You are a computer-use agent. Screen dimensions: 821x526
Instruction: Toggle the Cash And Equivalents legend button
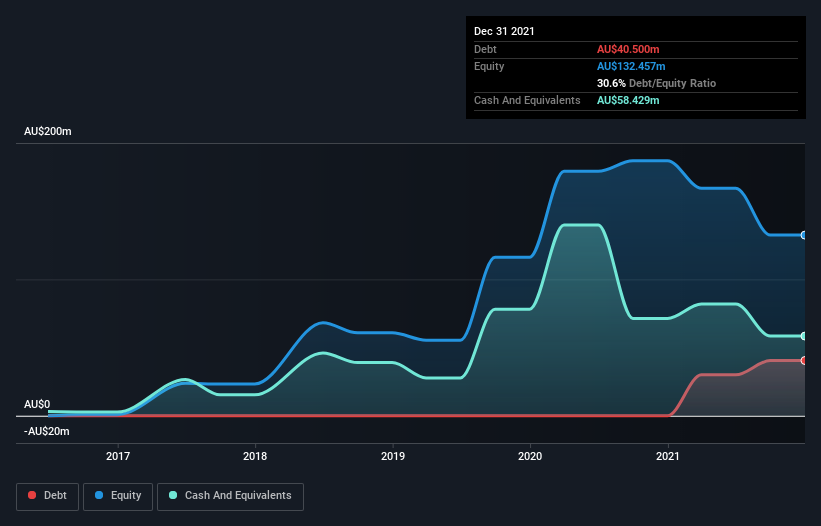pos(230,496)
